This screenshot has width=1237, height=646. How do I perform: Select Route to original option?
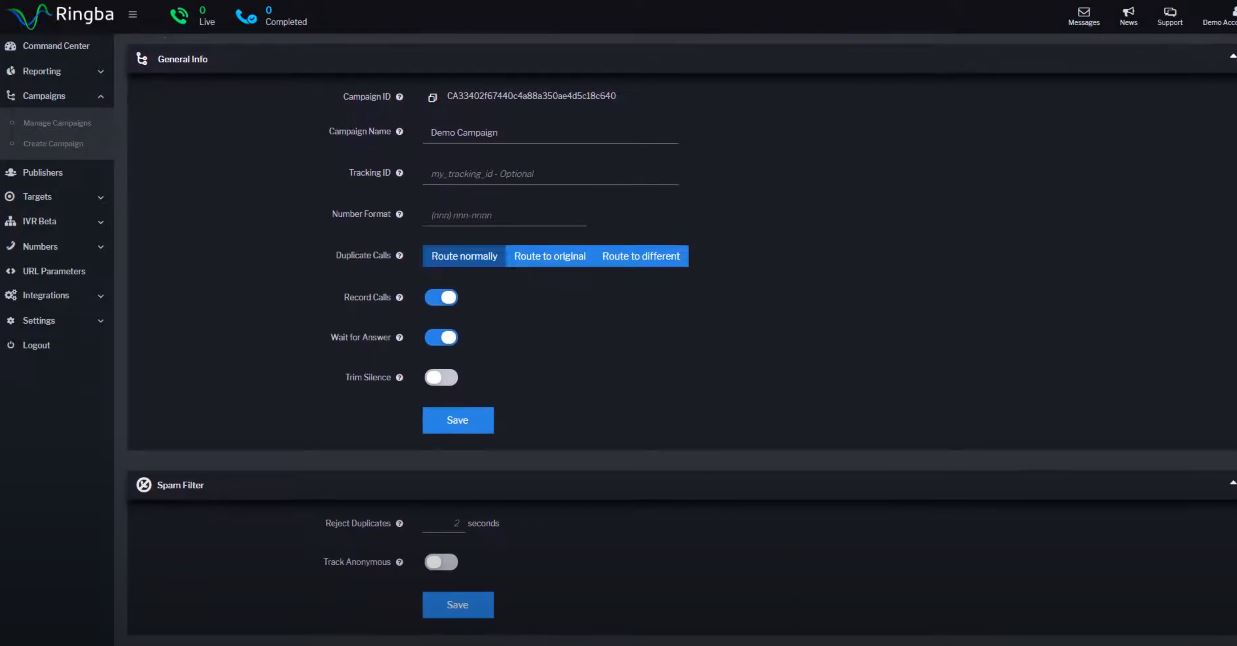550,256
